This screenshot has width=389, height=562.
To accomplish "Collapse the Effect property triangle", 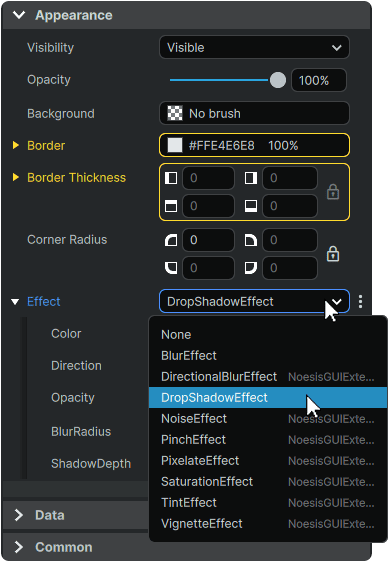I will (15, 302).
